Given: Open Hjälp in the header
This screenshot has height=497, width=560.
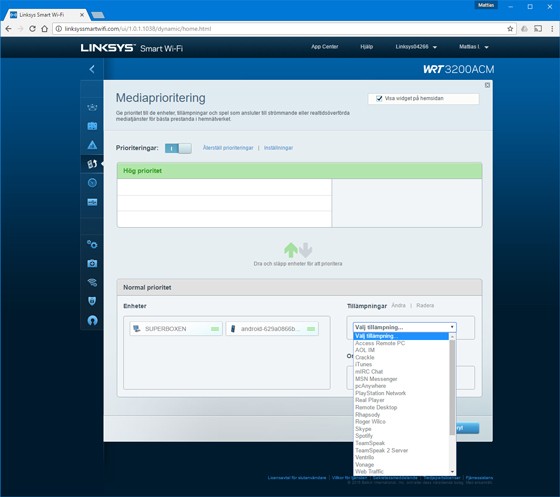Looking at the screenshot, I should click(x=366, y=46).
